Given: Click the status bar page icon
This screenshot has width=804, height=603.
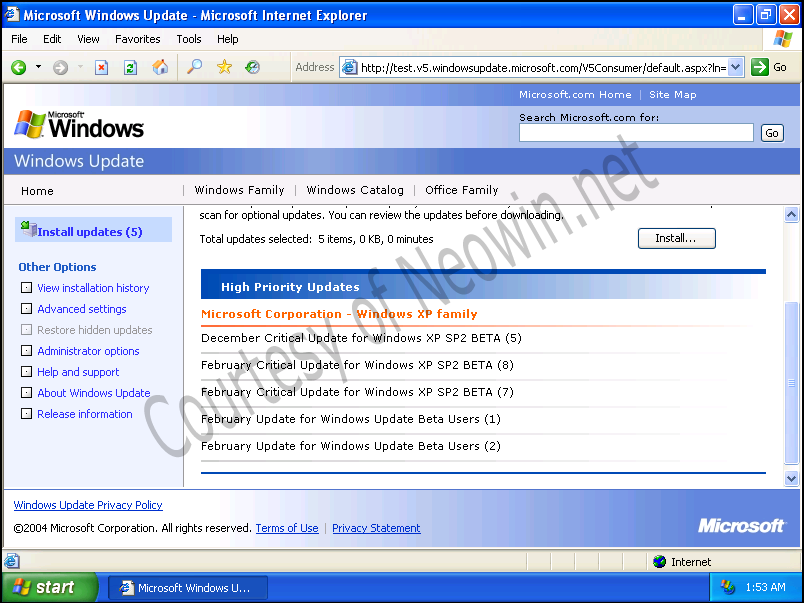Looking at the screenshot, I should point(12,561).
